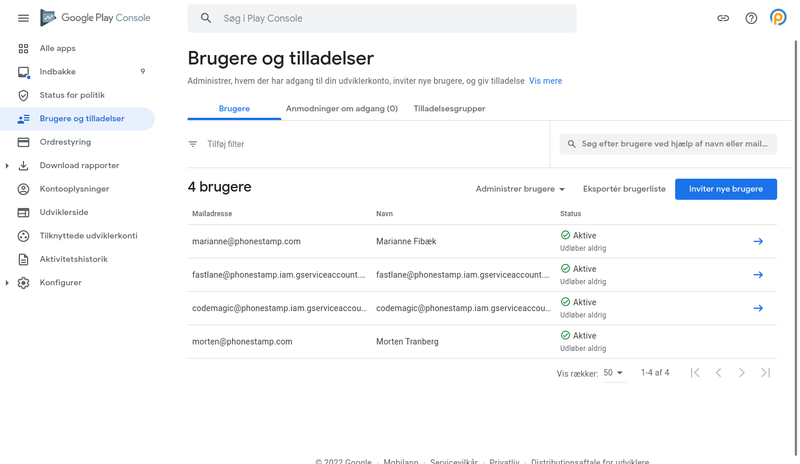This screenshot has height=464, width=800.
Task: Expand the Konfigurer submenu arrow
Action: click(7, 283)
